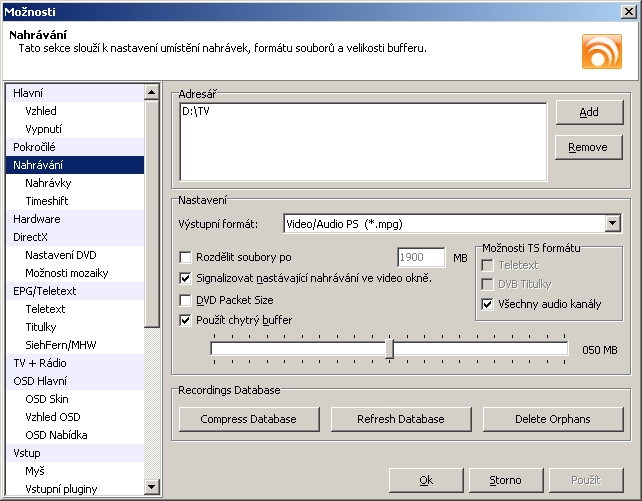The height and width of the screenshot is (501, 642).
Task: Confirm settings with Ok button
Action: coord(426,480)
